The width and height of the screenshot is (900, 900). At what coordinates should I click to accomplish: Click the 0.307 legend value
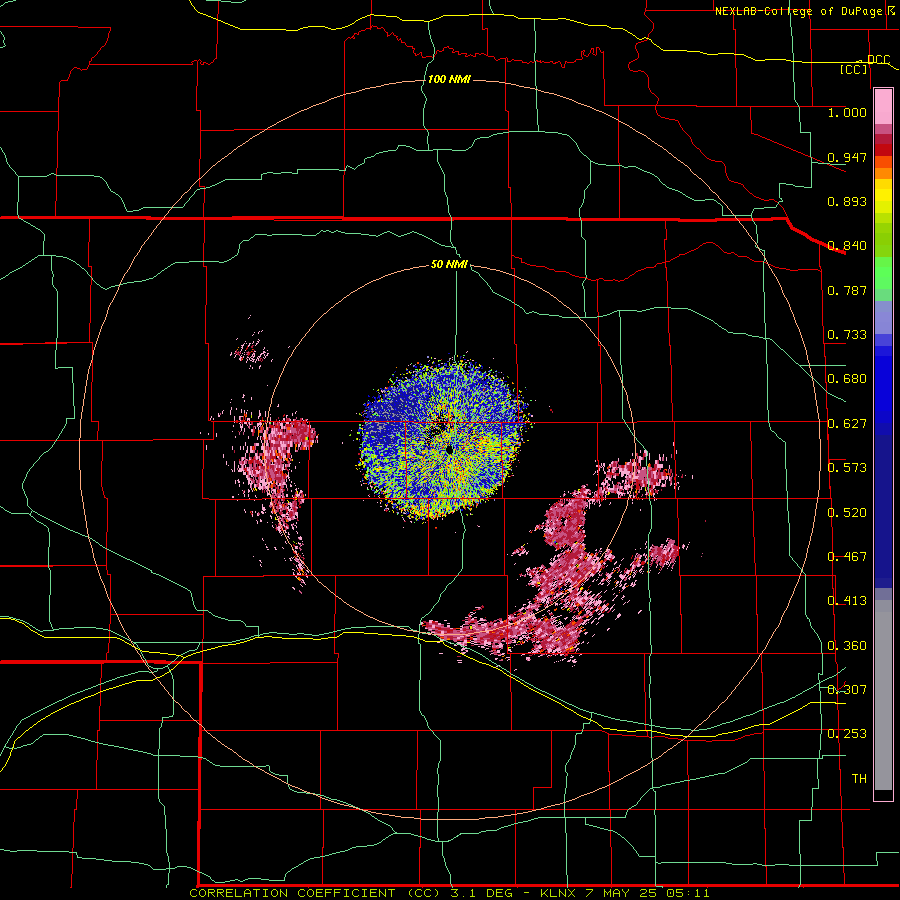point(847,690)
